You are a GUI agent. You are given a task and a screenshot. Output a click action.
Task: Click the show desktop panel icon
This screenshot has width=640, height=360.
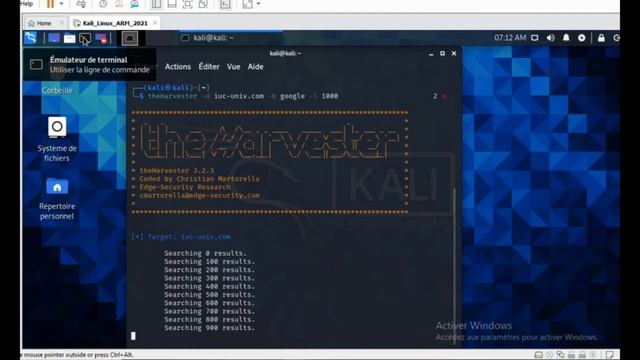tap(54, 38)
